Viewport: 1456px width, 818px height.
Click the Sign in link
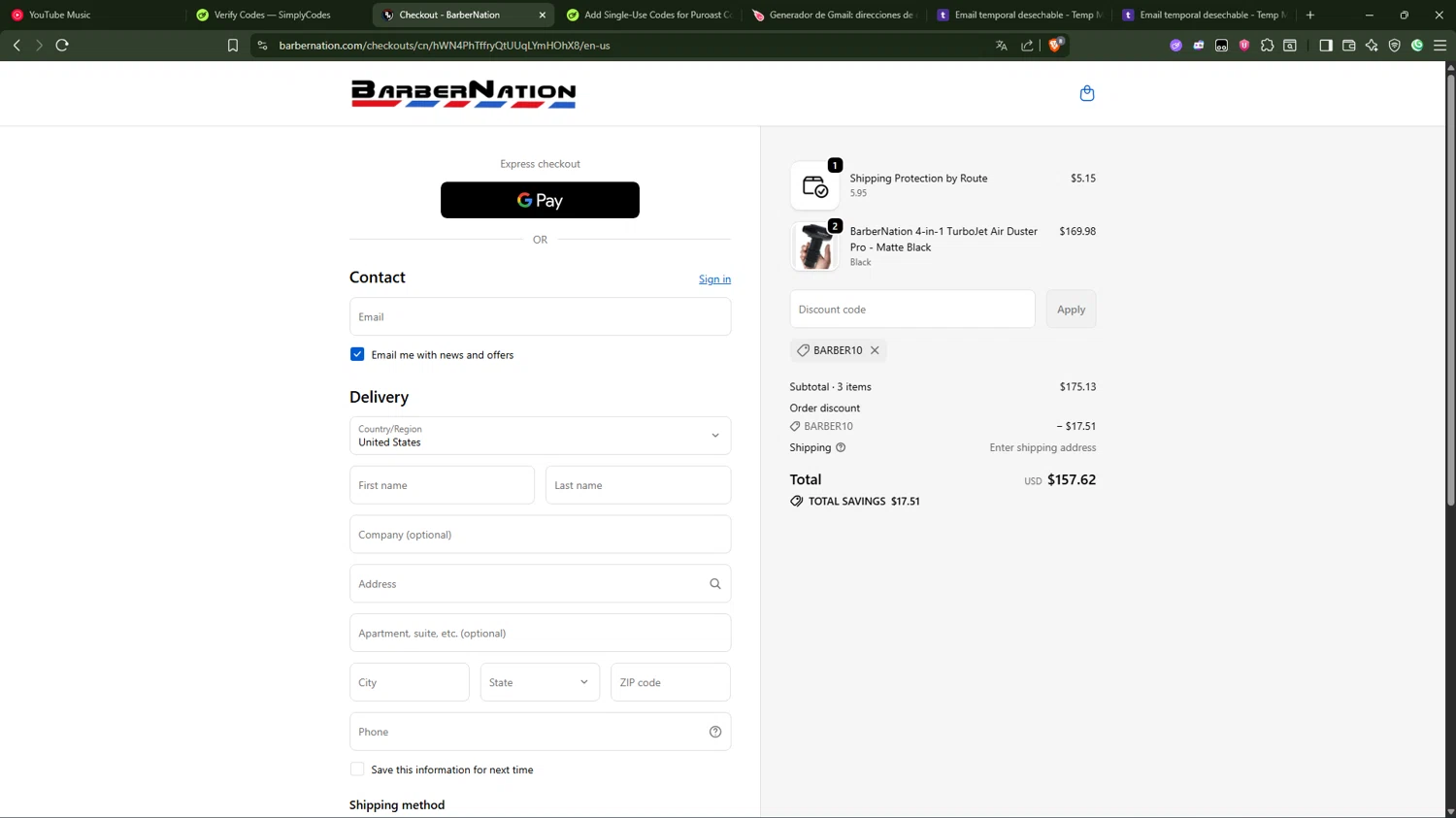714,279
